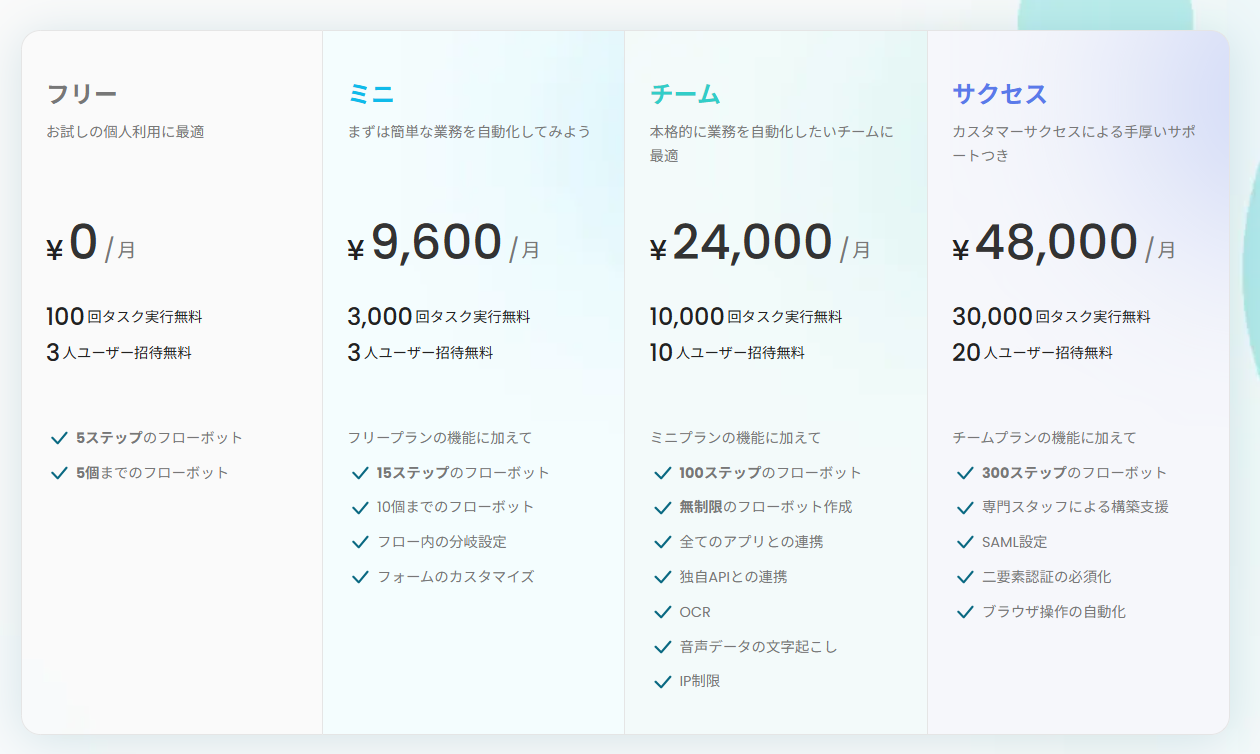Click checkmark beside フロー内の分岐設定
This screenshot has width=1260, height=754.
360,542
